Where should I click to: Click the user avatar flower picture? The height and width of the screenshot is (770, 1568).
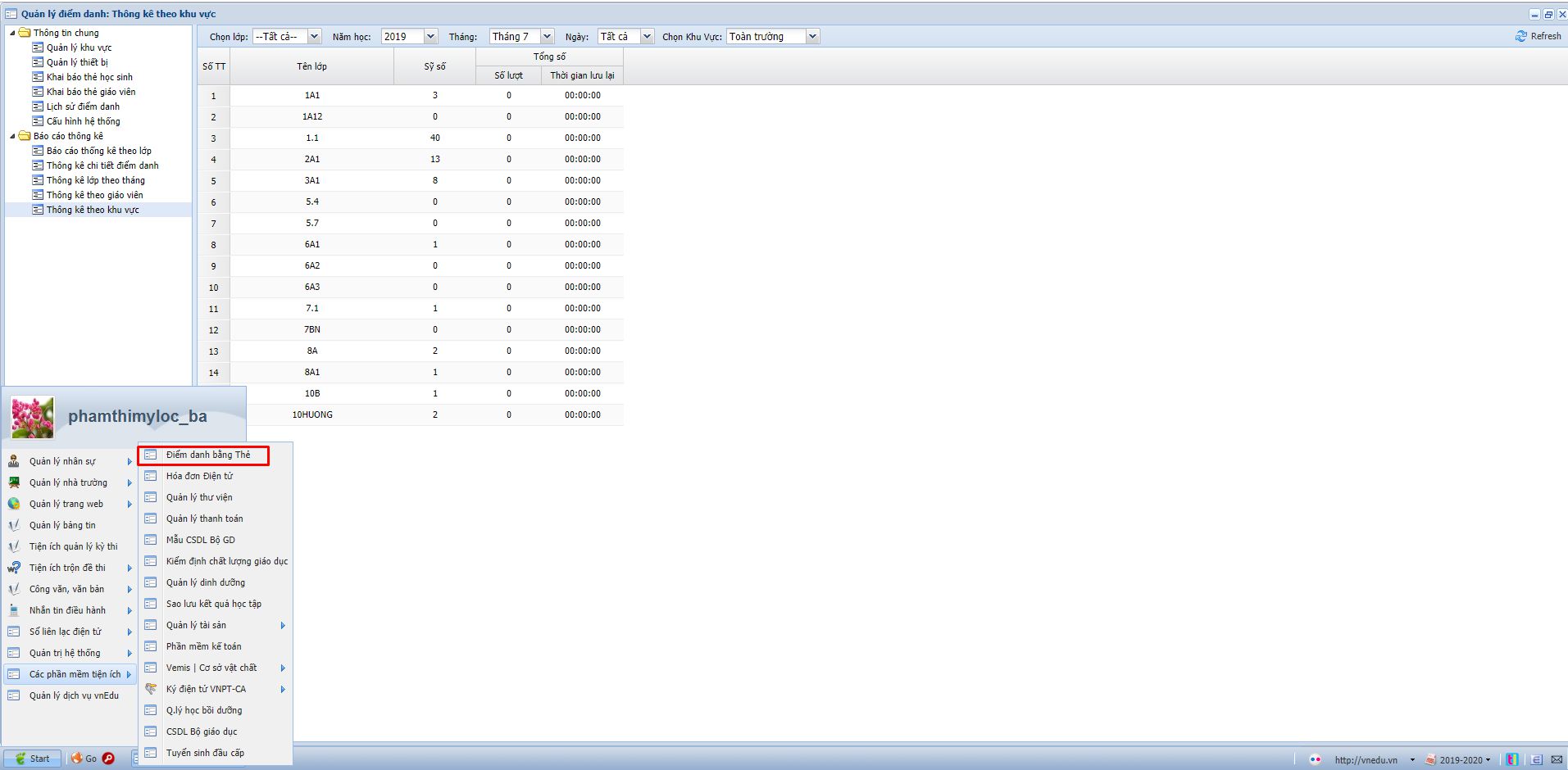coord(33,417)
